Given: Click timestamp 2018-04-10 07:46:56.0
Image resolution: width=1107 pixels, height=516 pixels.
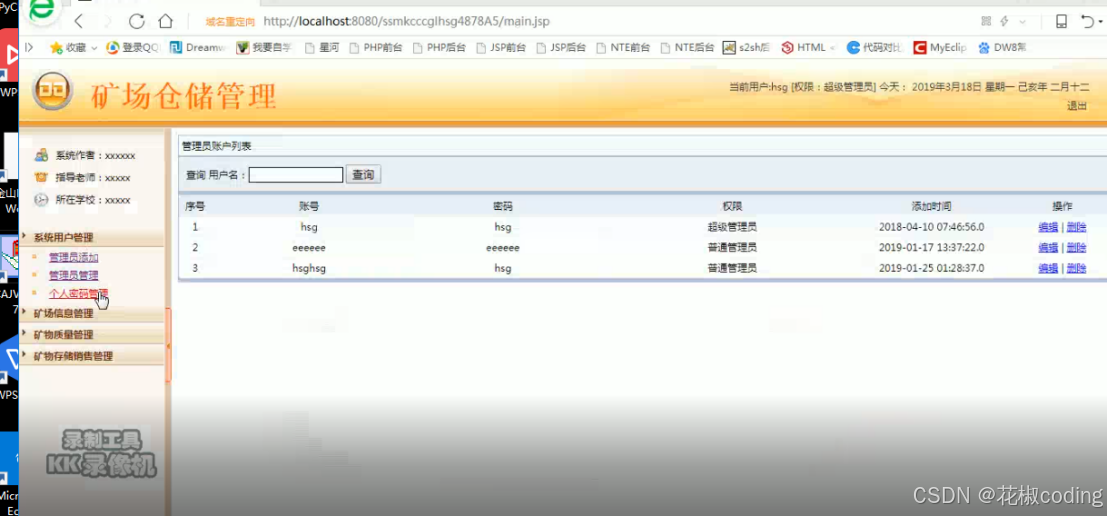Looking at the screenshot, I should click(x=931, y=227).
